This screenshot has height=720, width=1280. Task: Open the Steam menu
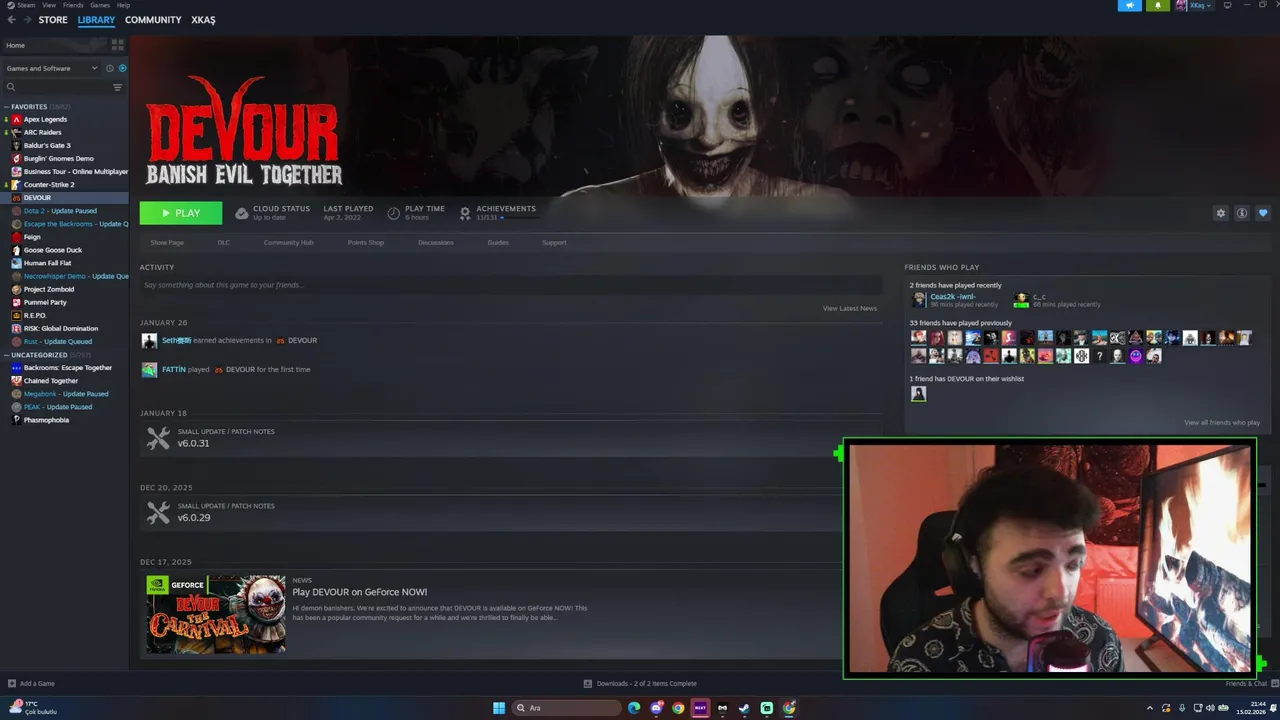[x=24, y=5]
